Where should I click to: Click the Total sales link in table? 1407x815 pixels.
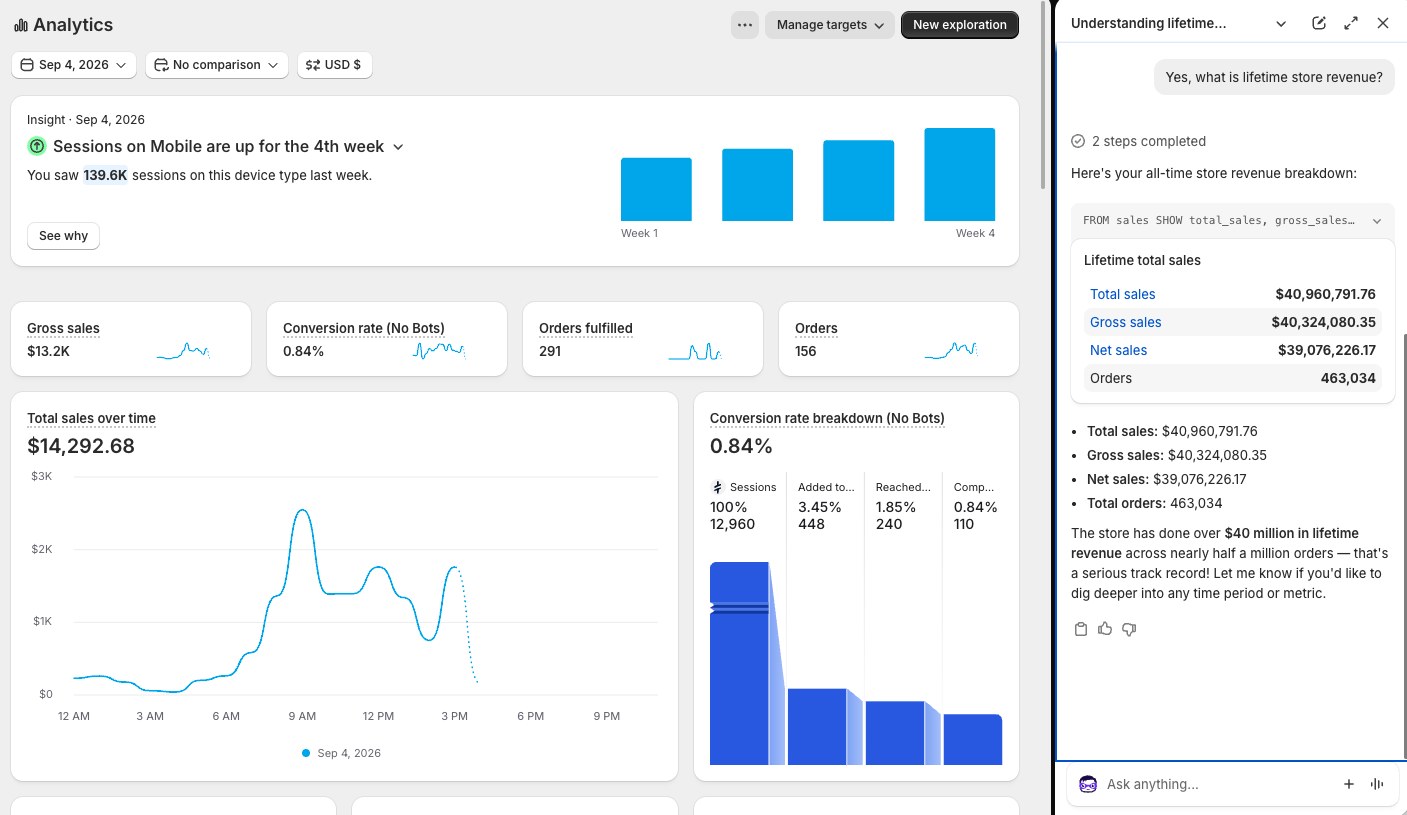(x=1122, y=294)
